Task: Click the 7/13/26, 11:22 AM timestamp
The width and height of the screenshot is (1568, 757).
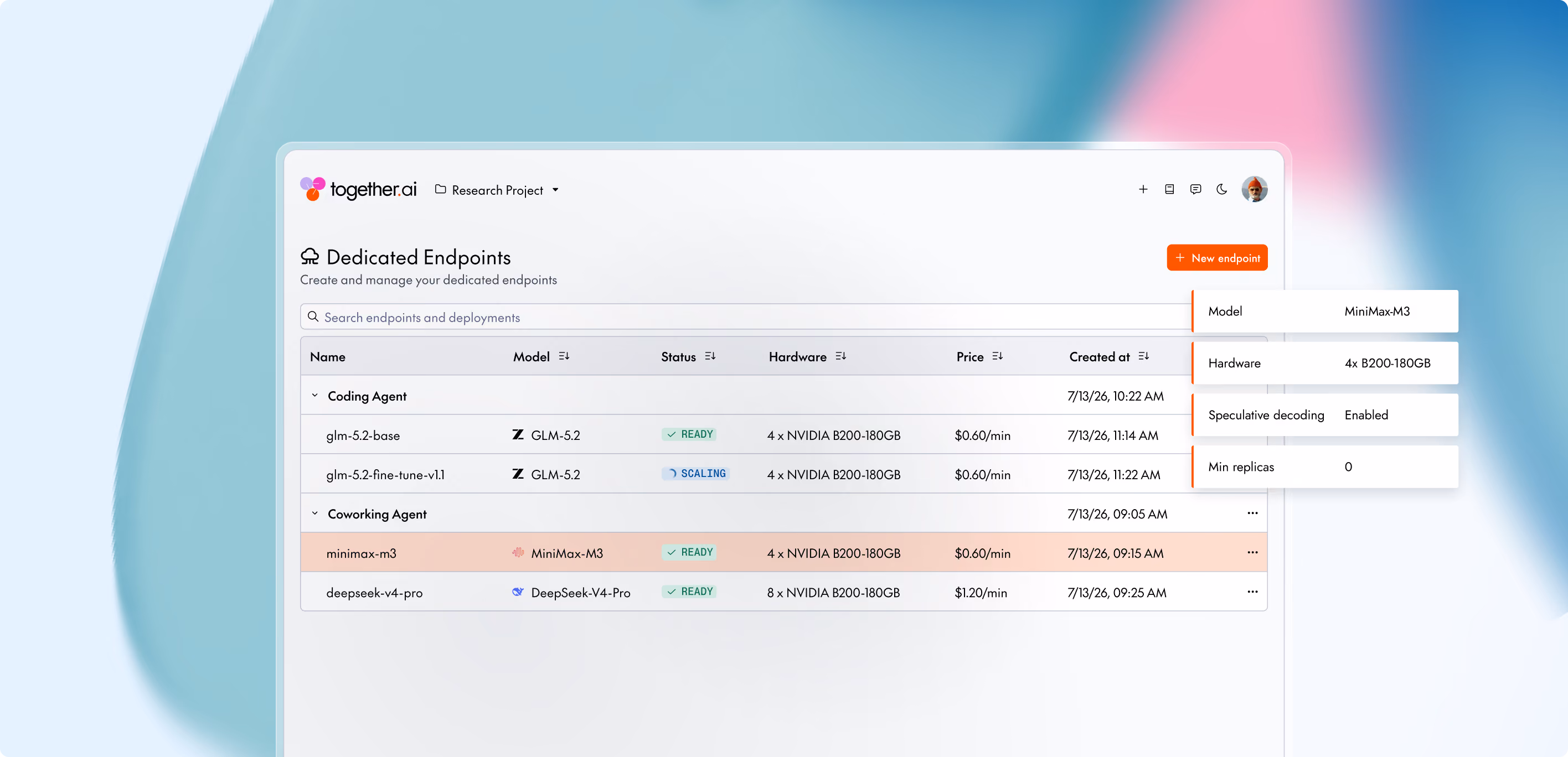Action: point(1114,475)
